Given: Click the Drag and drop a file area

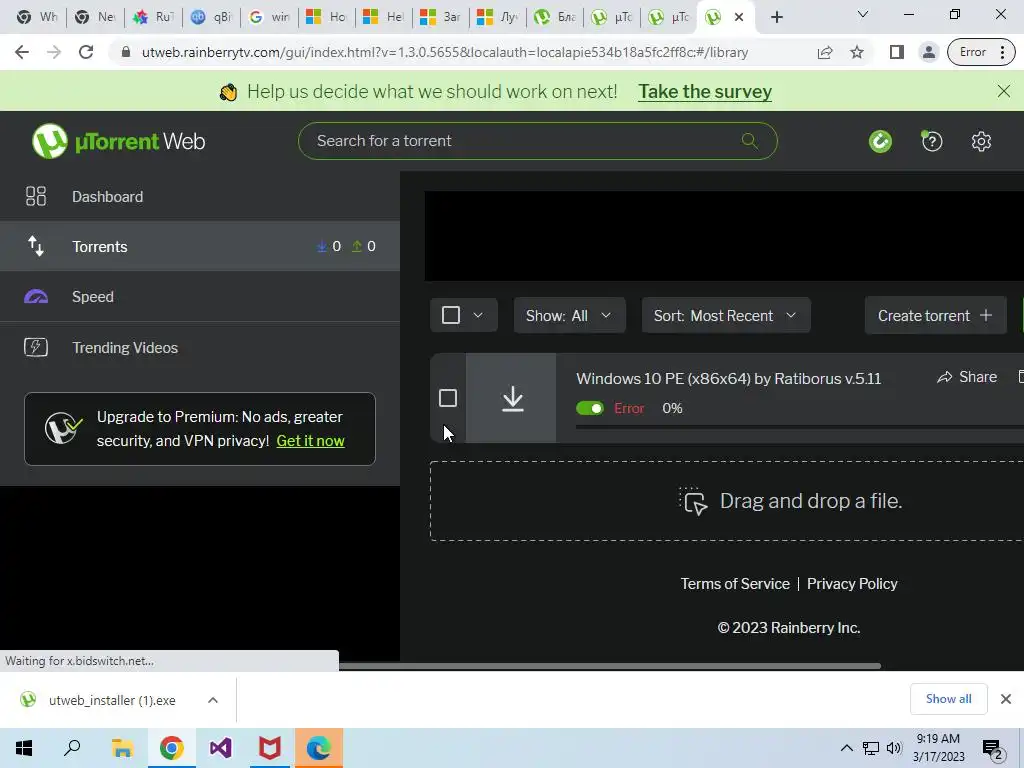Looking at the screenshot, I should (x=726, y=501).
